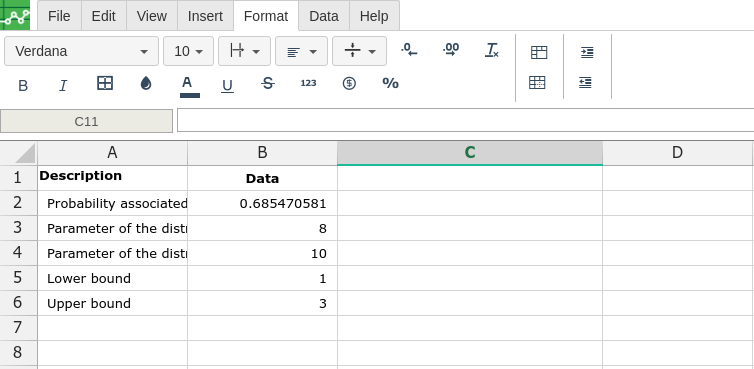Click the decrease decimal places icon
754x369 pixels.
(409, 50)
